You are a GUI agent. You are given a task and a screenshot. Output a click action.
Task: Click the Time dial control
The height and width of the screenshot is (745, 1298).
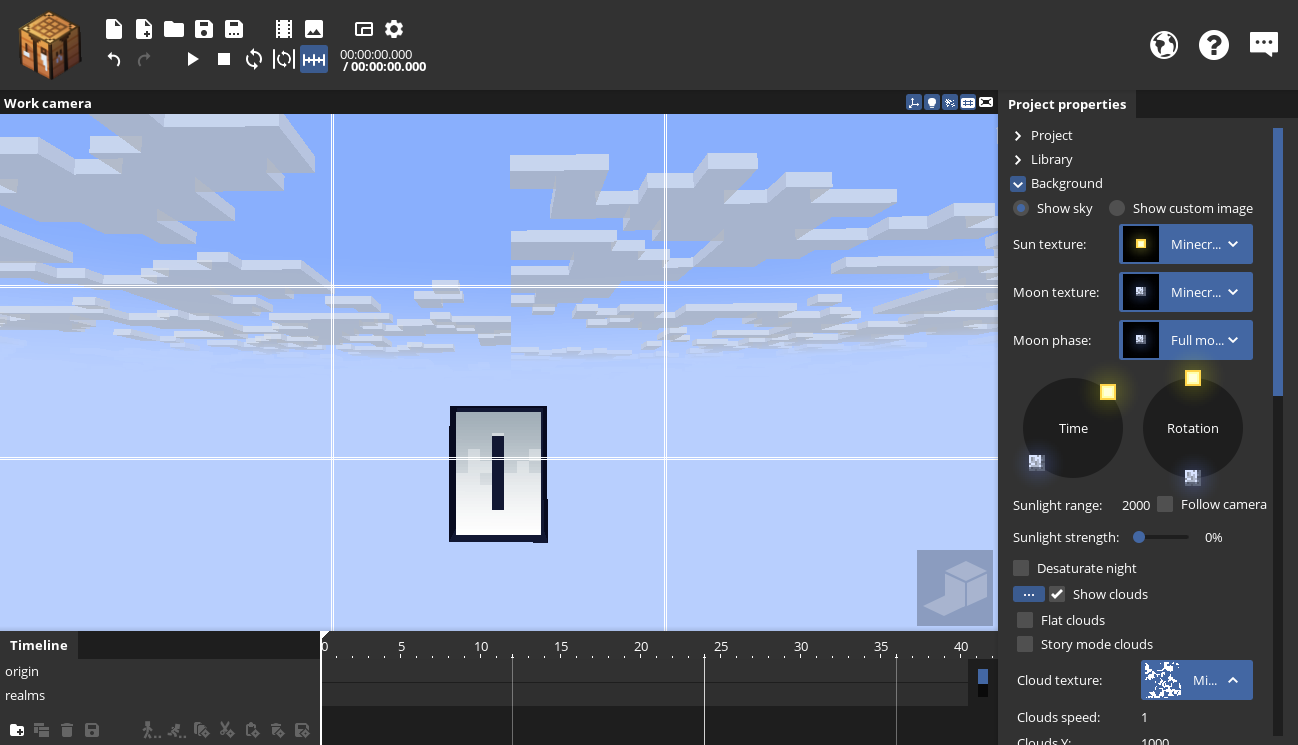(1073, 428)
